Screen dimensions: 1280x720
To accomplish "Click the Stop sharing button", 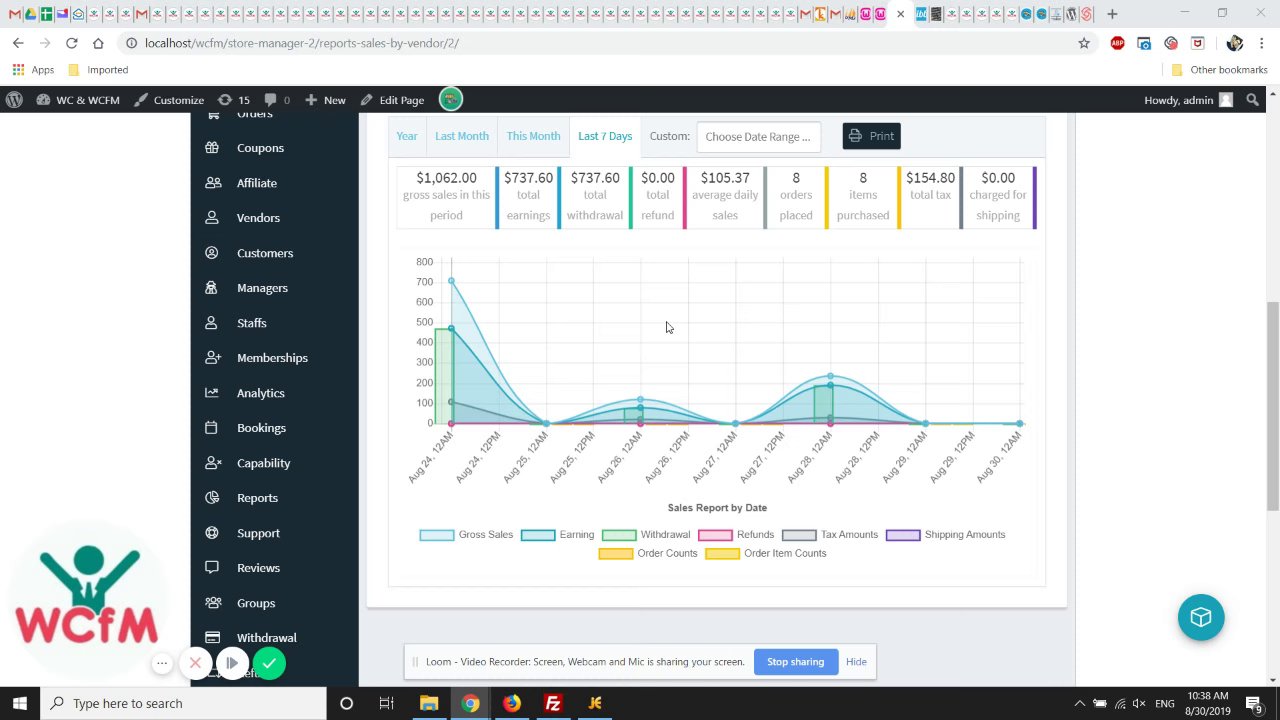I will (796, 662).
